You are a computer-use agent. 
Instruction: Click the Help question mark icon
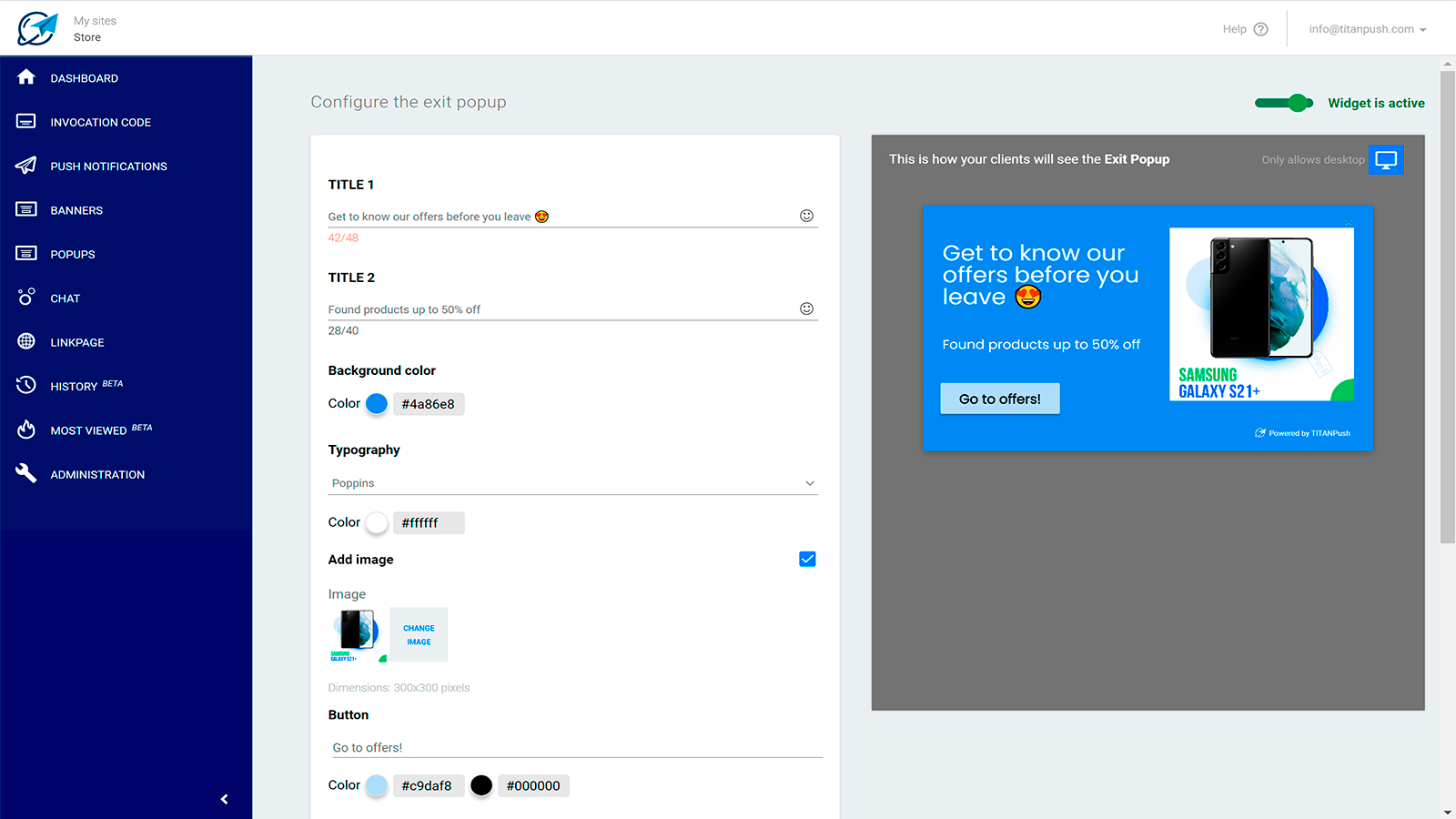pos(1260,29)
